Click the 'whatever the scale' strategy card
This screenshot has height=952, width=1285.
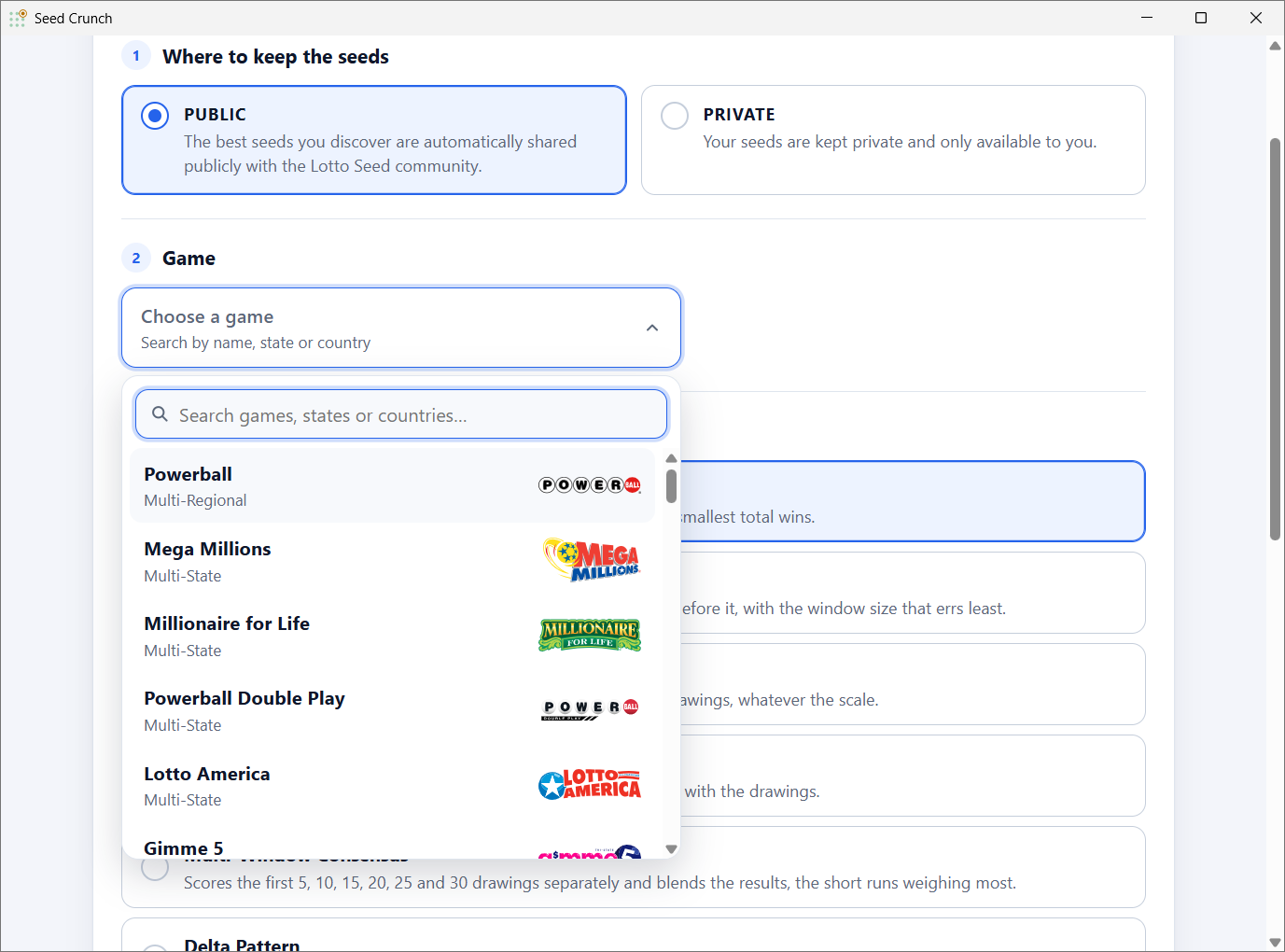tap(913, 684)
